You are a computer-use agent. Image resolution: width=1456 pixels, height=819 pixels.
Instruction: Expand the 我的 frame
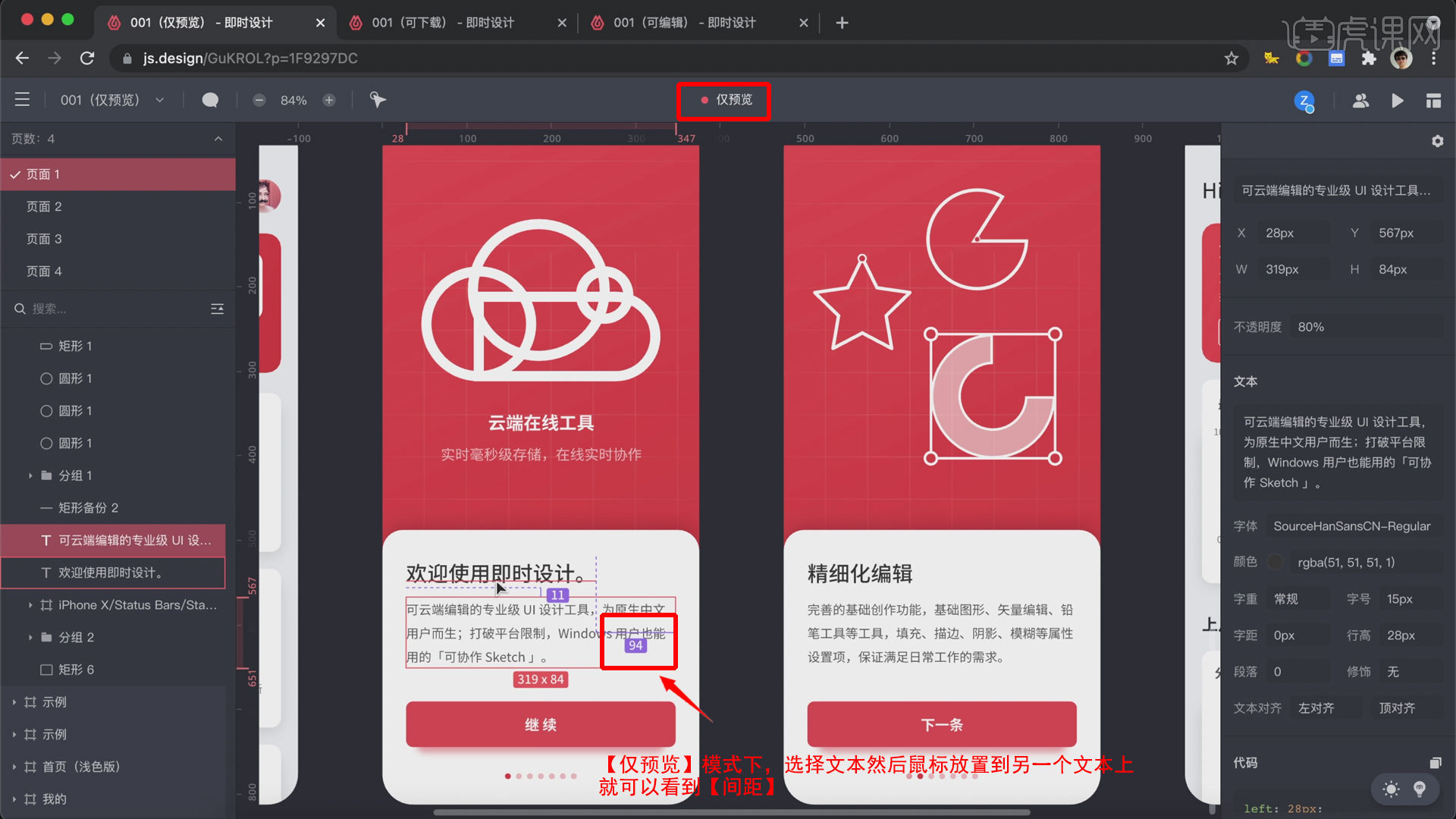point(14,799)
